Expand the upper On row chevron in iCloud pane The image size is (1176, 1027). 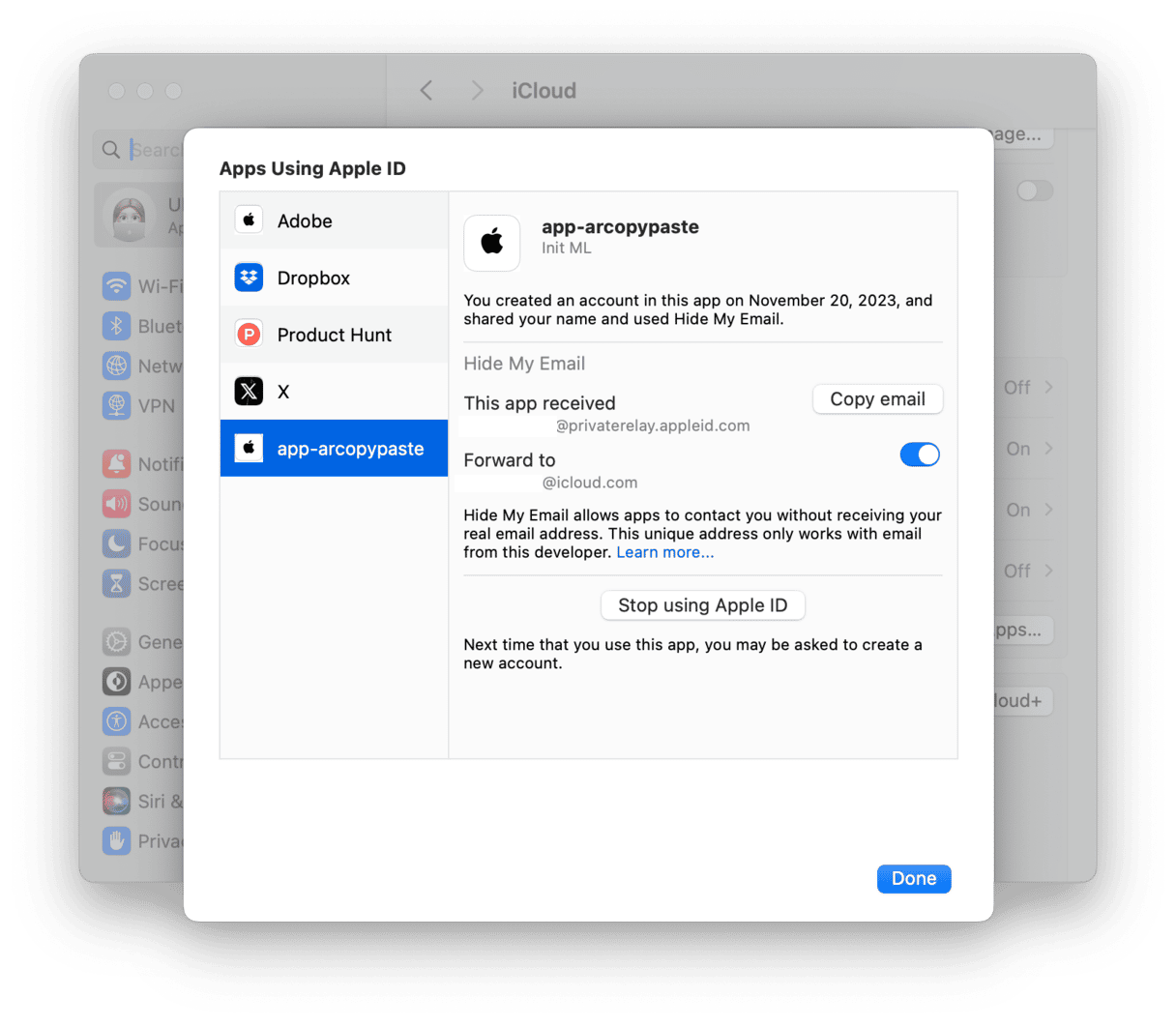[x=1049, y=449]
